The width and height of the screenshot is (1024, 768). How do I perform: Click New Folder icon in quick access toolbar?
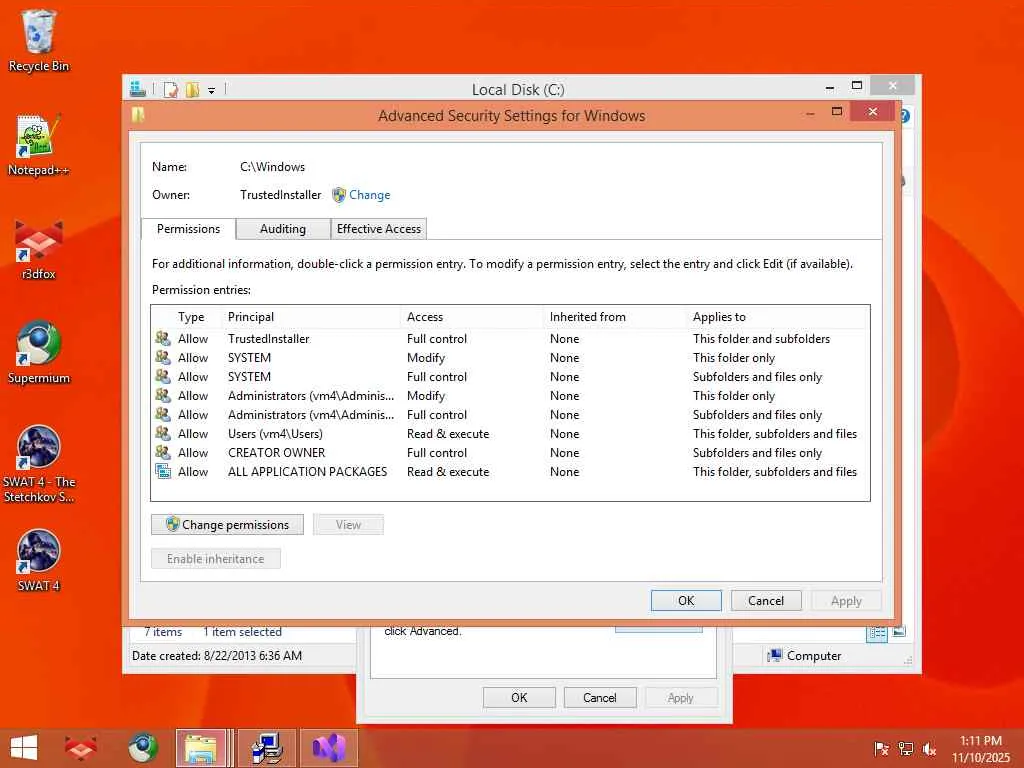click(x=192, y=89)
